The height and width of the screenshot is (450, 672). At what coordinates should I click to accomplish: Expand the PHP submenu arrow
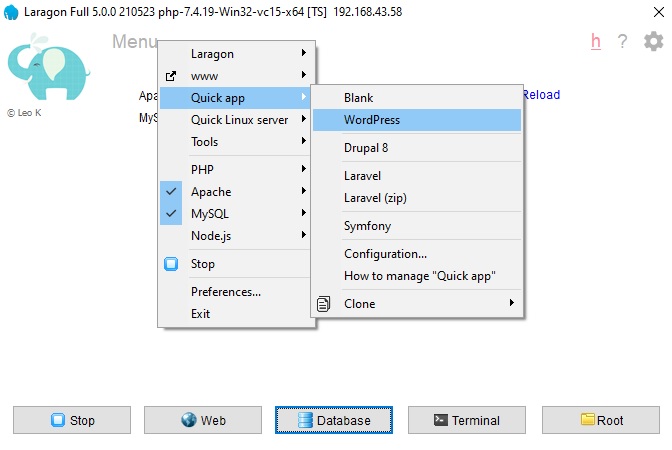pyautogui.click(x=303, y=168)
